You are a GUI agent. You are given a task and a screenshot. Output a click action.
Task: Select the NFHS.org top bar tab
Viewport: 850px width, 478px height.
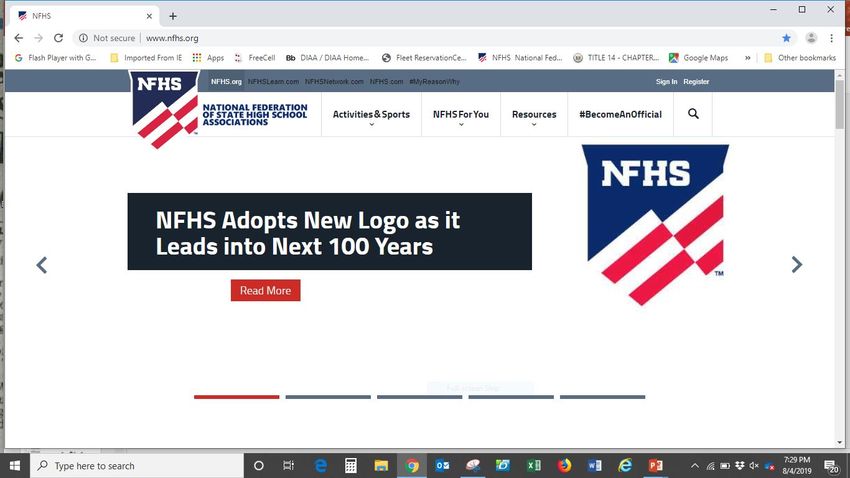[226, 81]
